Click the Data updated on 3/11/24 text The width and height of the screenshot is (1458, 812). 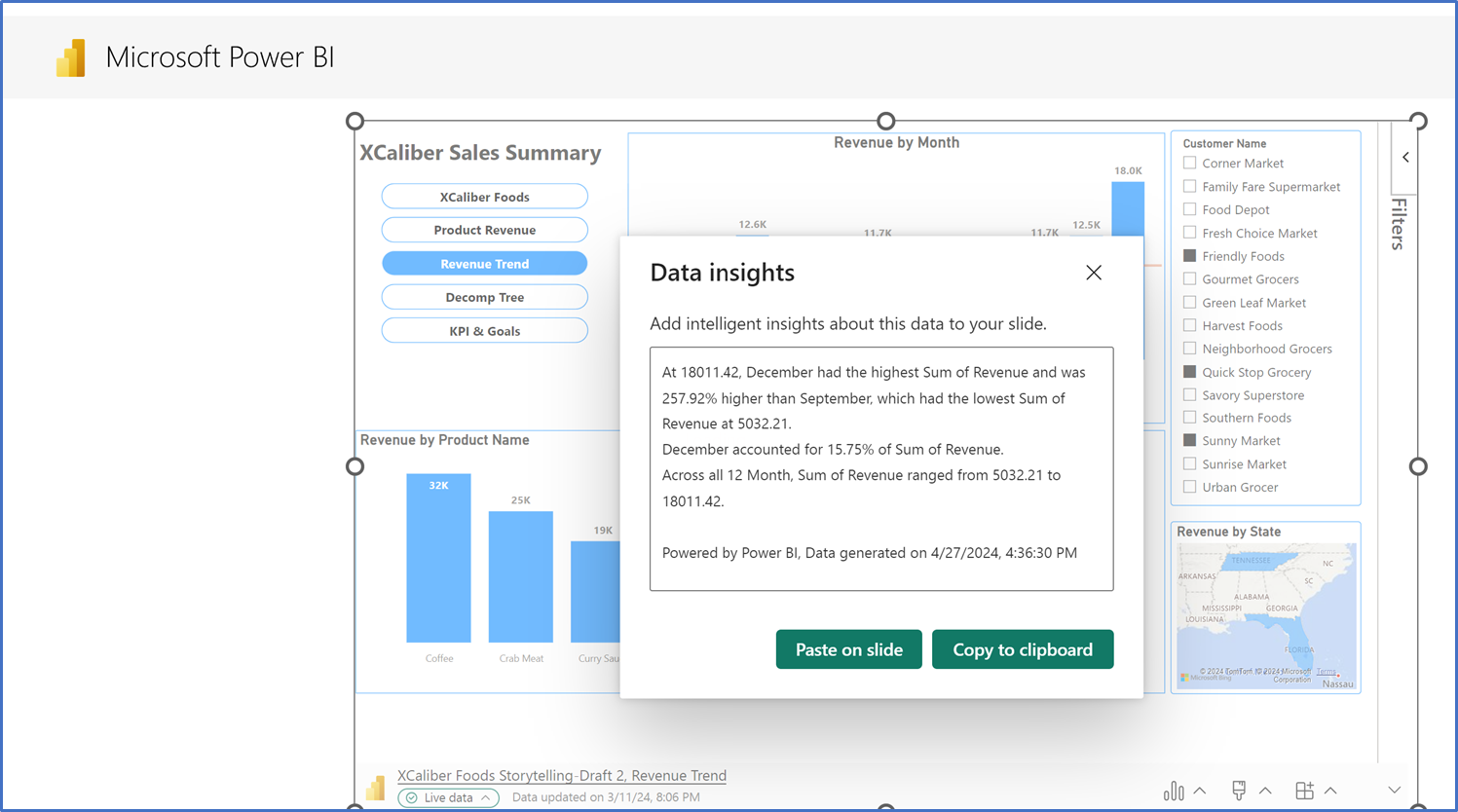[x=606, y=797]
